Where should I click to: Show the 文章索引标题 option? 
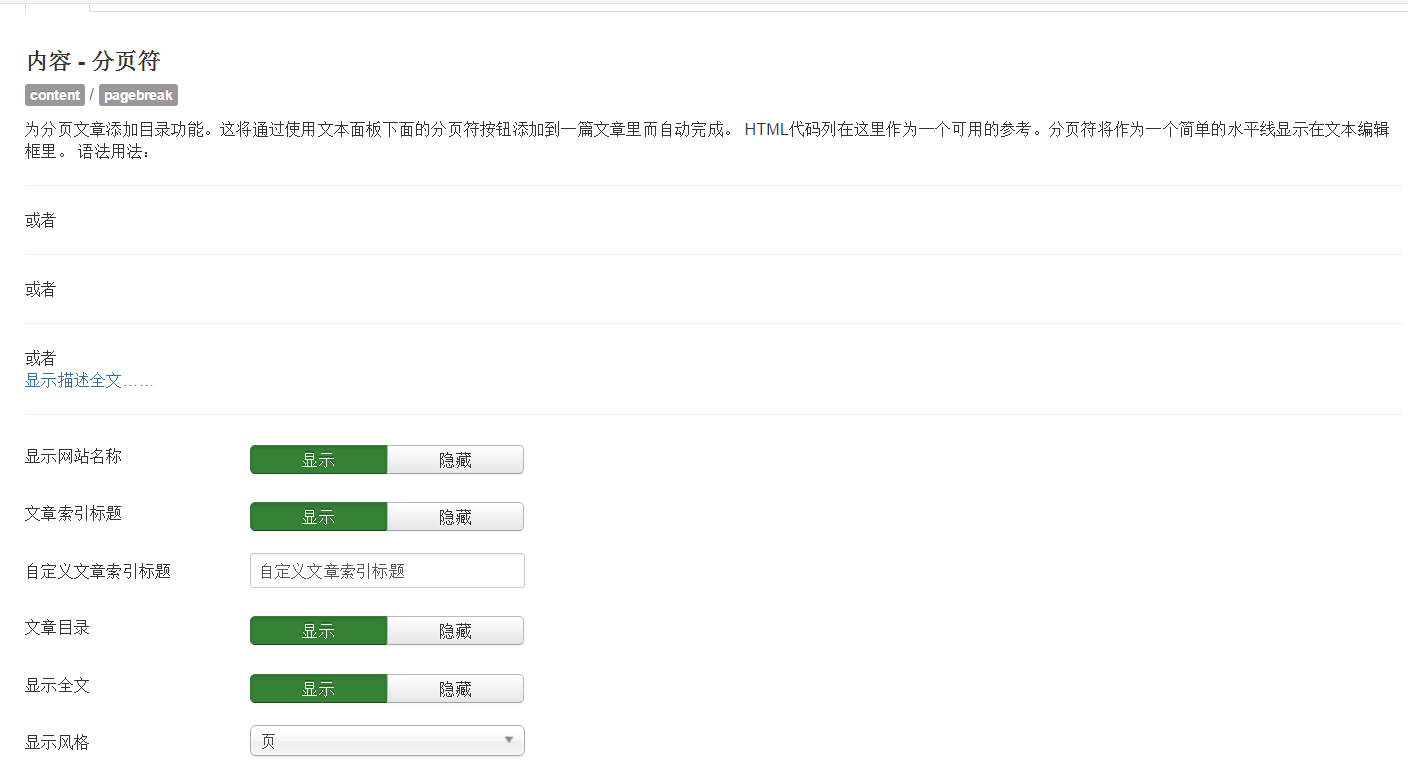(318, 516)
